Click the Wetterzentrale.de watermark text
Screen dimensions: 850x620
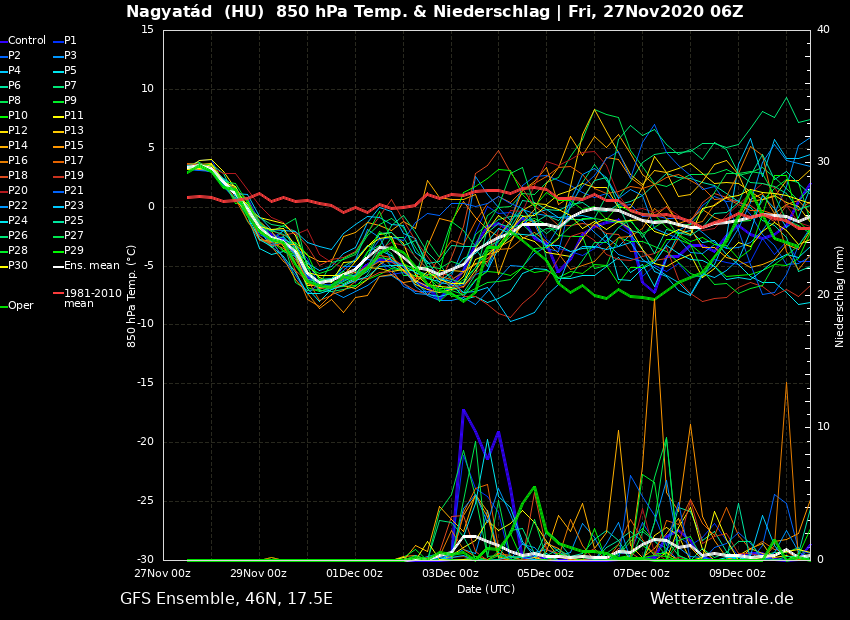pos(721,599)
